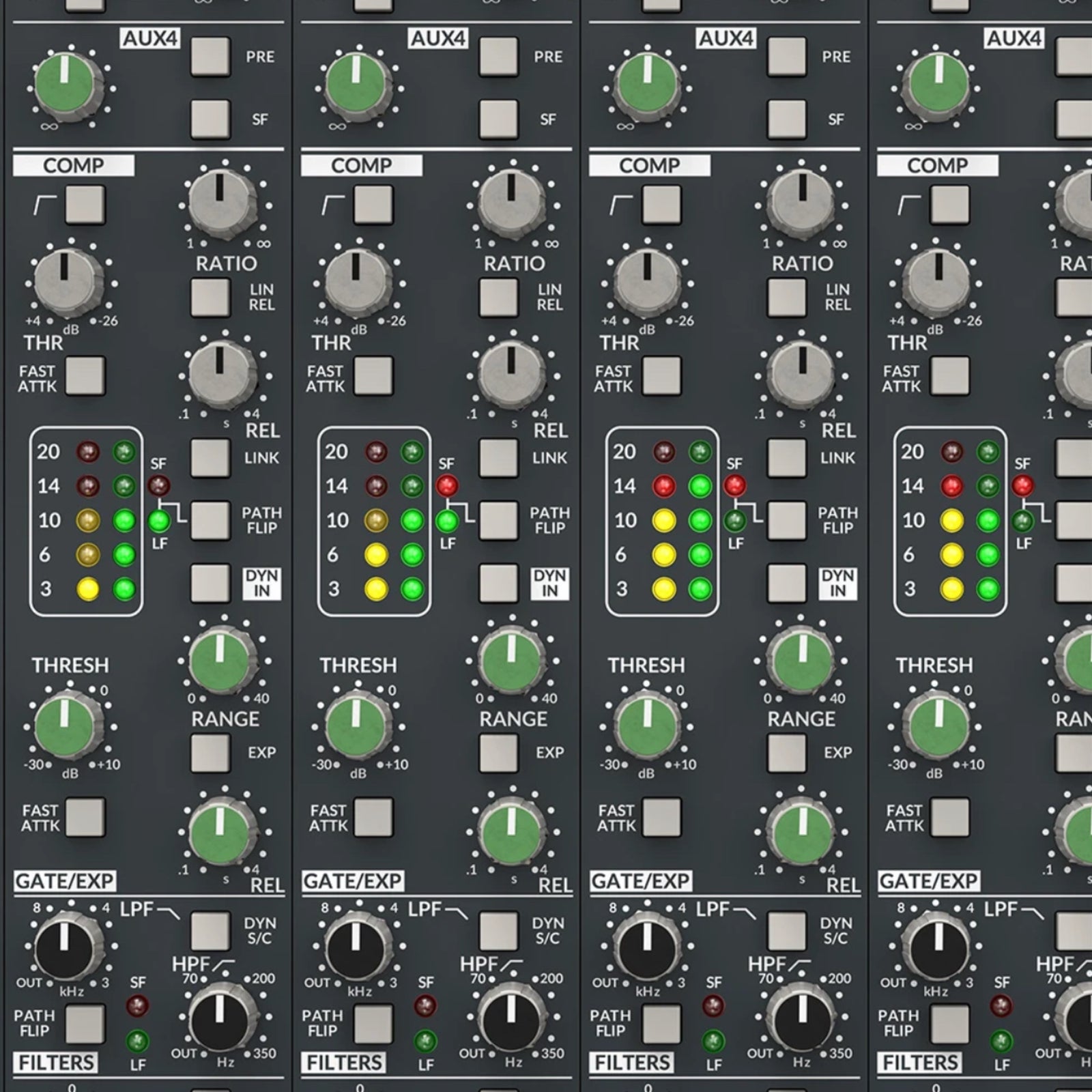Image resolution: width=1092 pixels, height=1092 pixels.
Task: Toggle LINK on the second channel dynamics
Action: 498,458
